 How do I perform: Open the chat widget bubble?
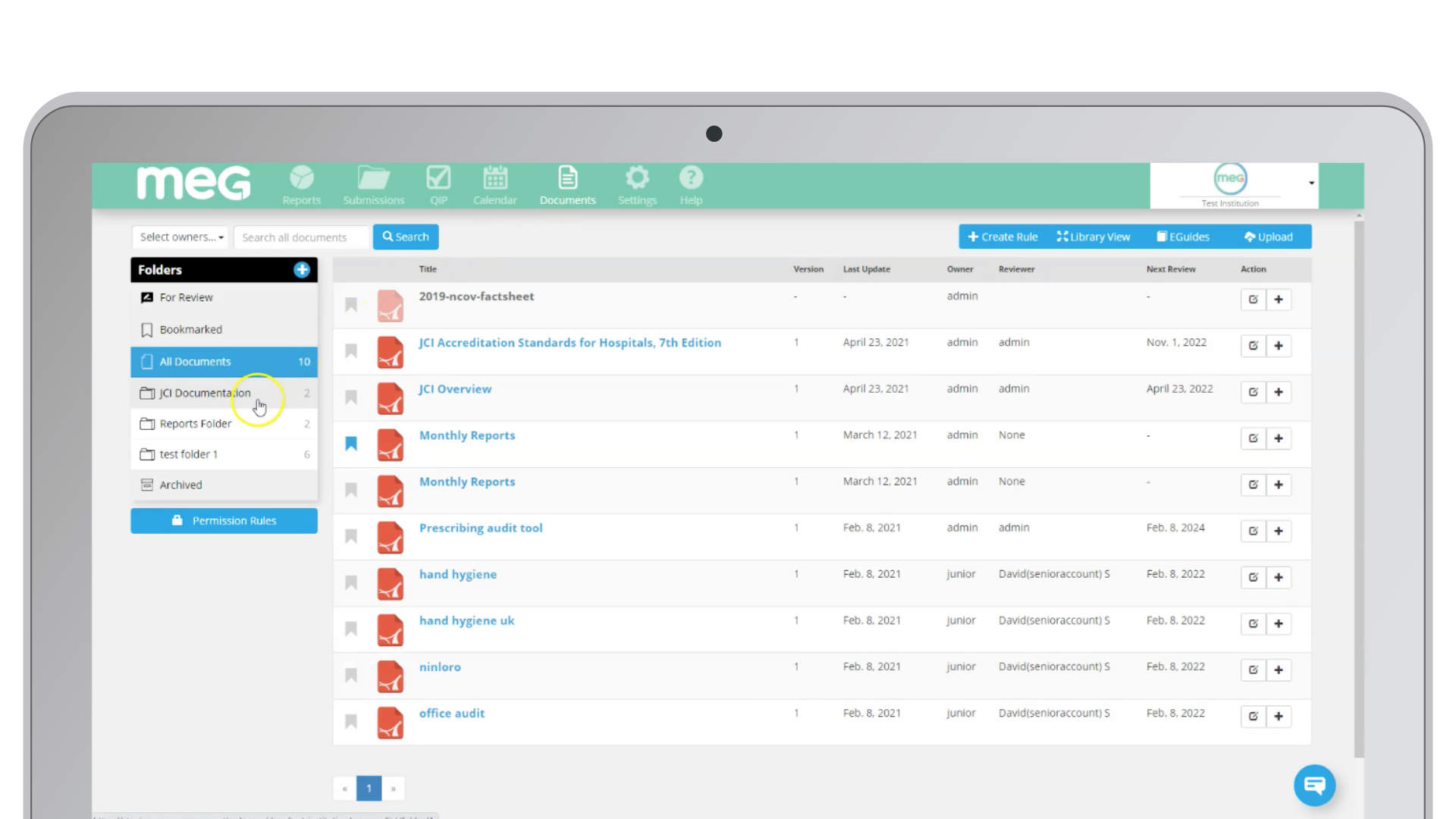coord(1314,786)
